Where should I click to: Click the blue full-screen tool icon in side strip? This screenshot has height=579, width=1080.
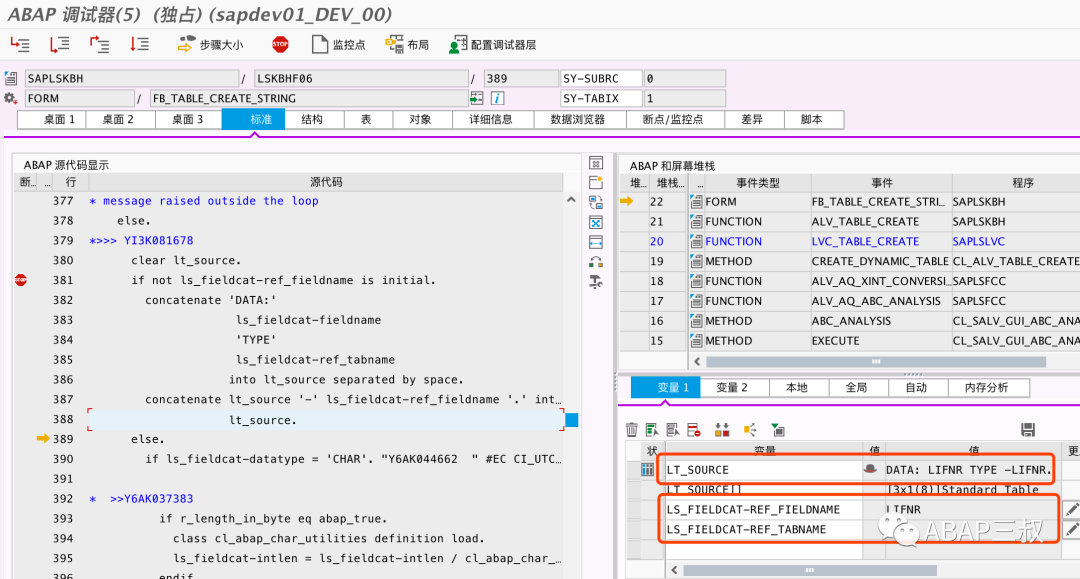tap(596, 222)
